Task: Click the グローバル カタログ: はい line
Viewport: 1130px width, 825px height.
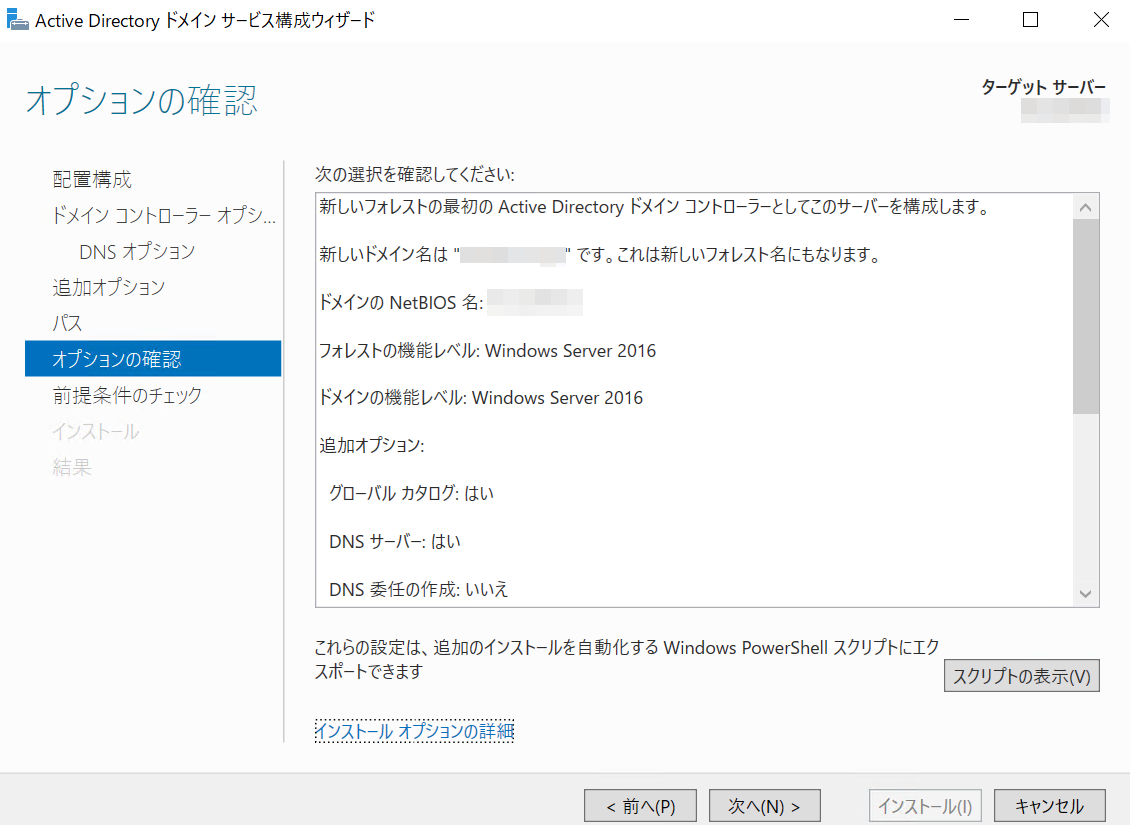Action: 411,494
